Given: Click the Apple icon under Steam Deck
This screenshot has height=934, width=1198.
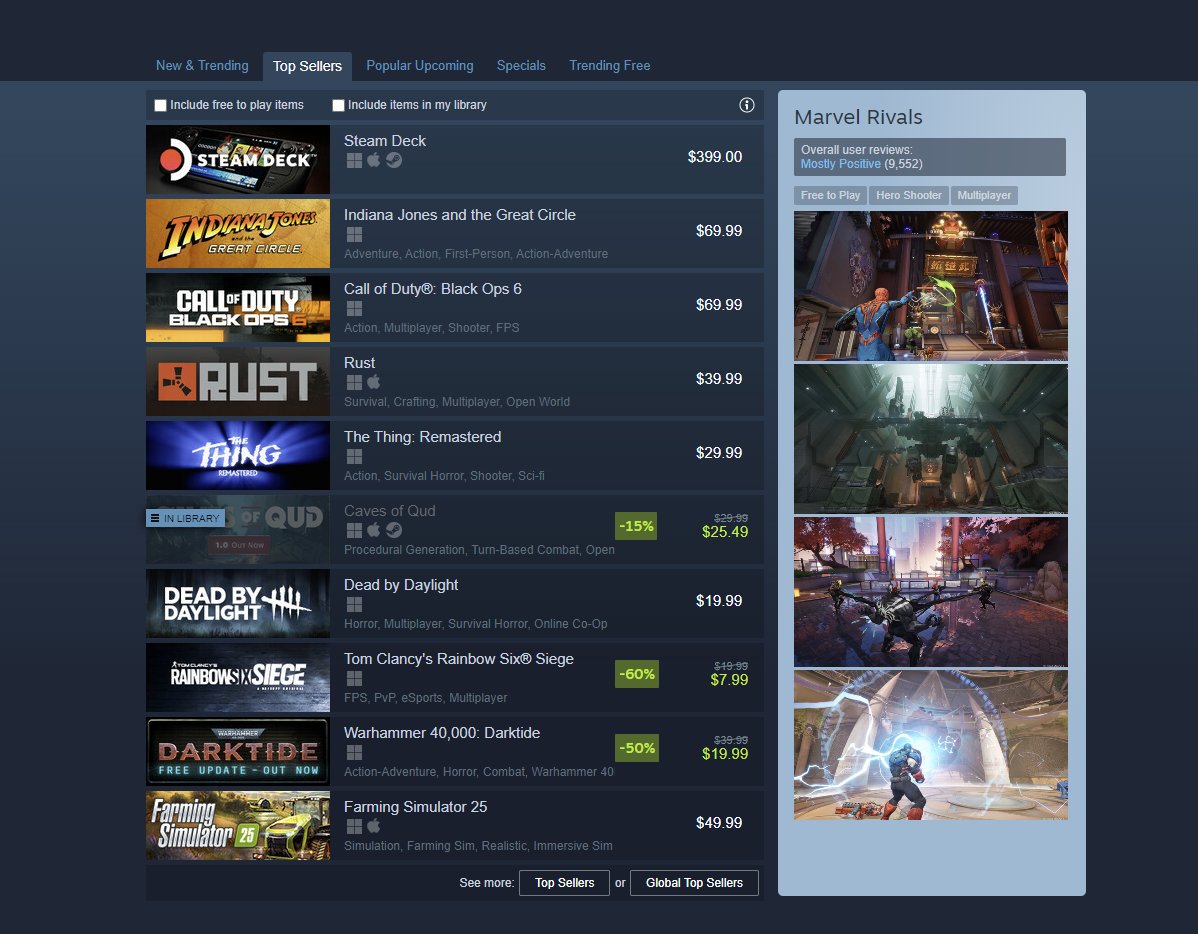Looking at the screenshot, I should (x=374, y=161).
